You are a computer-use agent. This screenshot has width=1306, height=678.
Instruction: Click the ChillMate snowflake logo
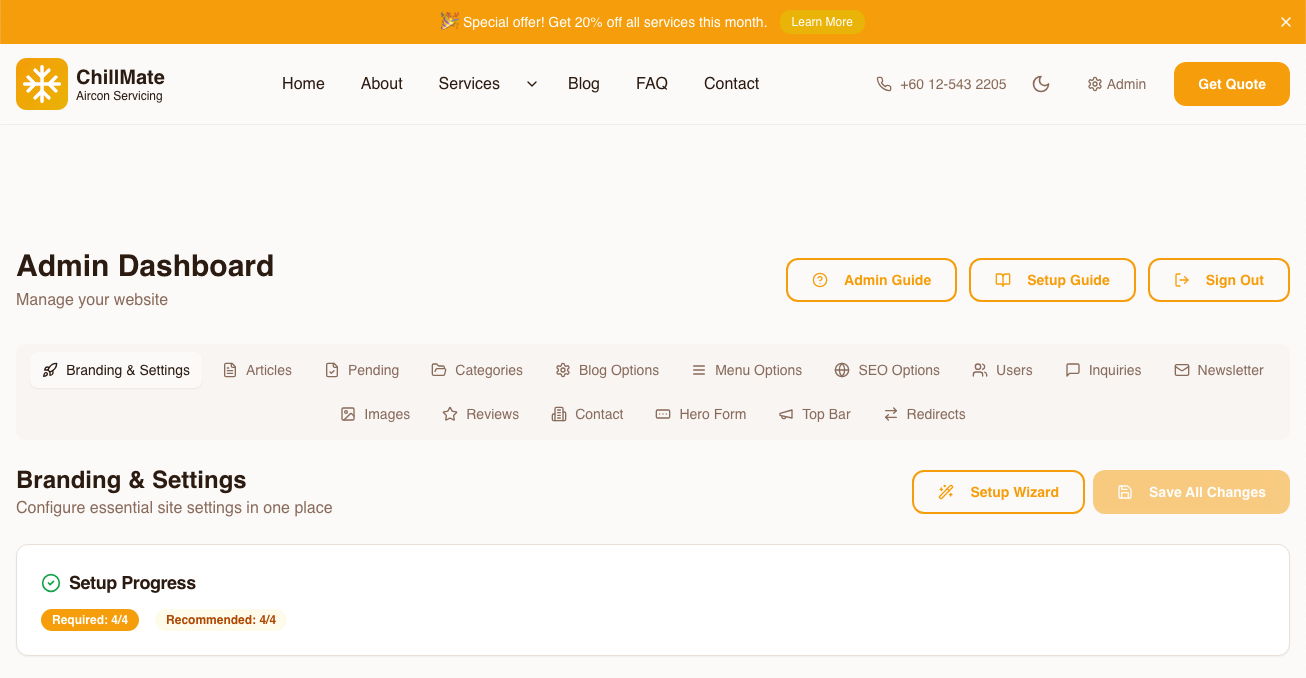(41, 83)
